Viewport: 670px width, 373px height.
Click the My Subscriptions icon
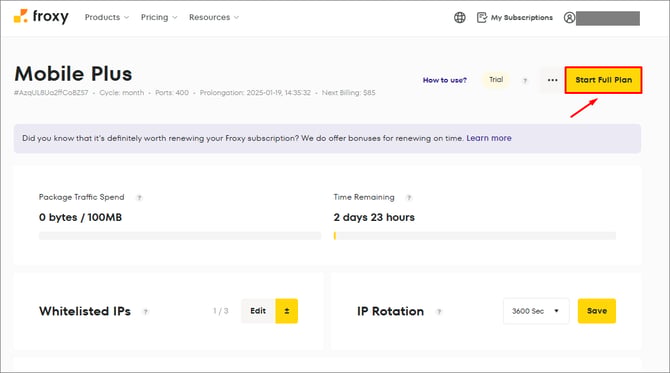coord(482,18)
